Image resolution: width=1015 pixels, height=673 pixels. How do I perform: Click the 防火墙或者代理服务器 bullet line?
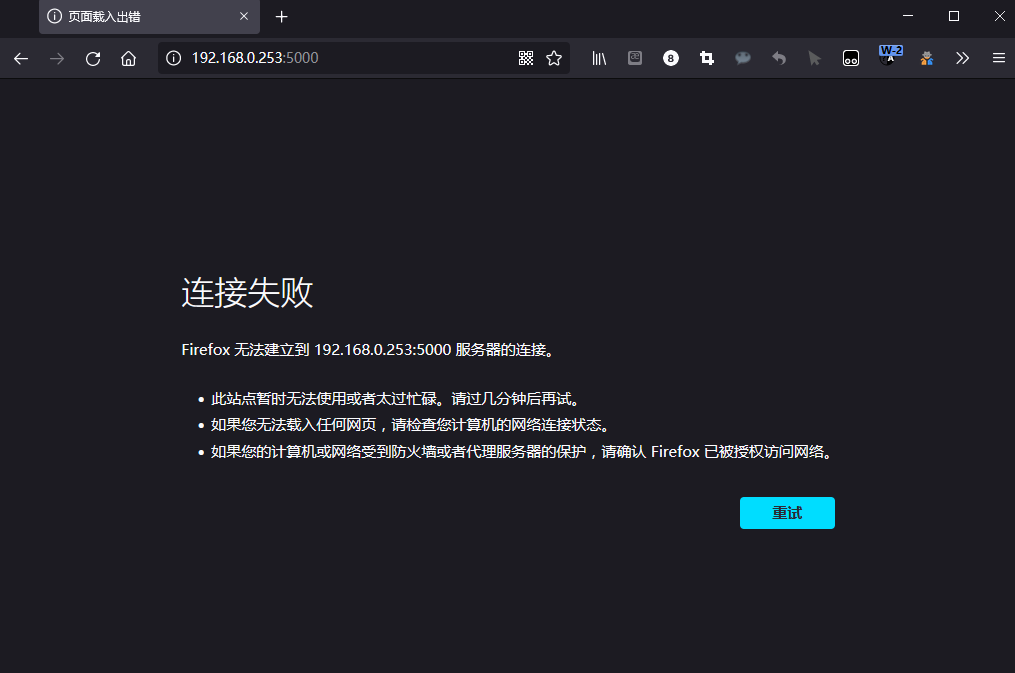pyautogui.click(x=522, y=452)
